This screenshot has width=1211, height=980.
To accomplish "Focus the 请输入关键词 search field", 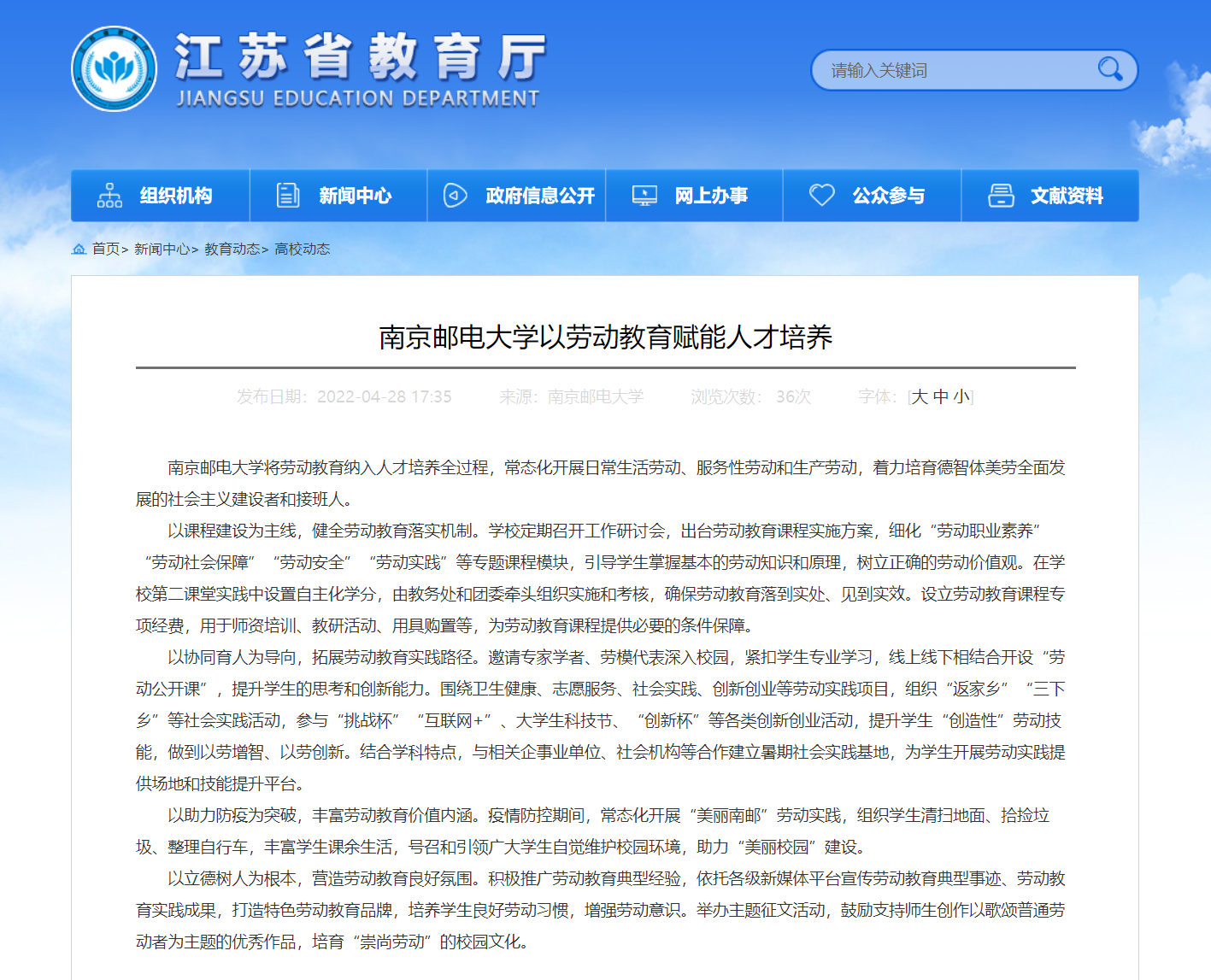I will click(x=957, y=70).
